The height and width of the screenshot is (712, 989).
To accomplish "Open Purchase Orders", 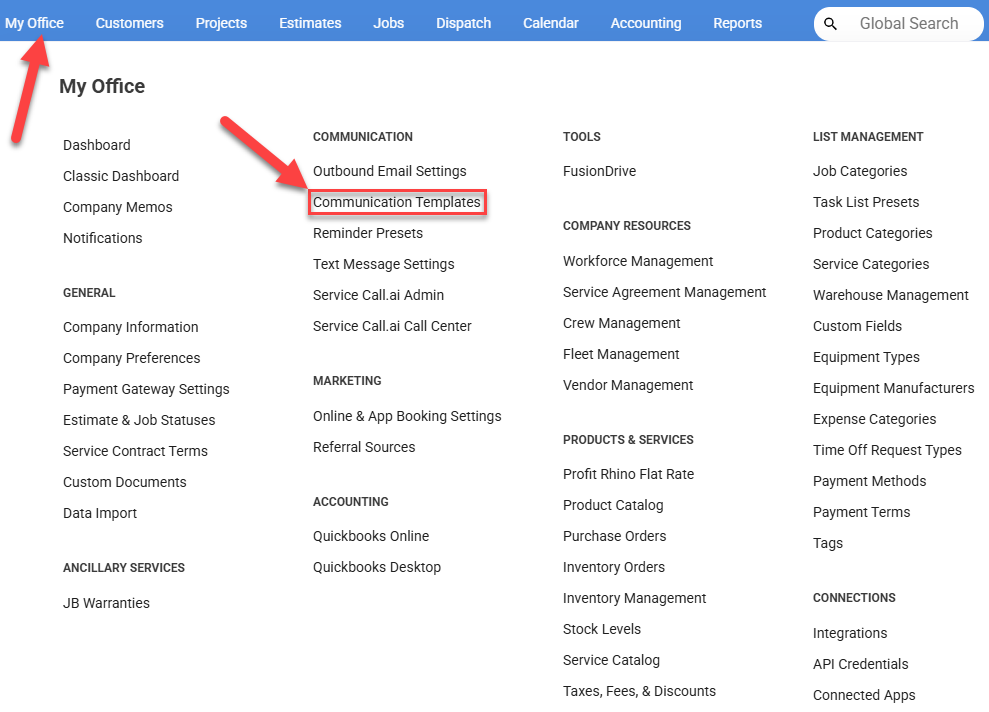I will [x=614, y=535].
